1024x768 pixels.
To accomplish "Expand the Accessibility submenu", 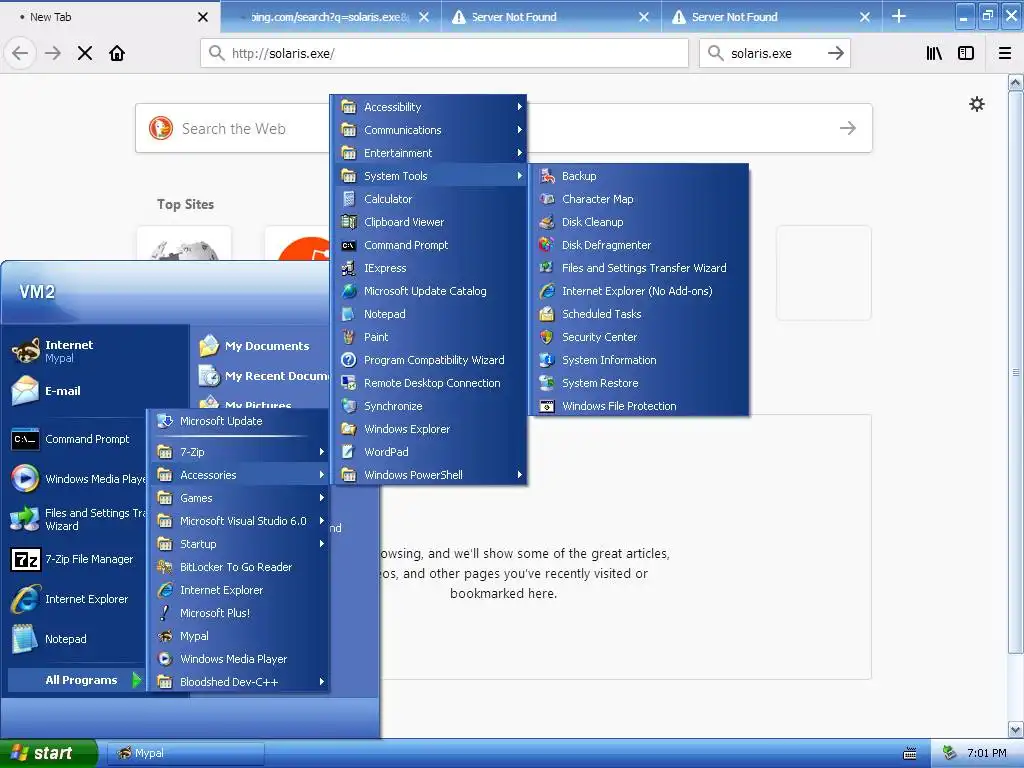I will click(430, 106).
